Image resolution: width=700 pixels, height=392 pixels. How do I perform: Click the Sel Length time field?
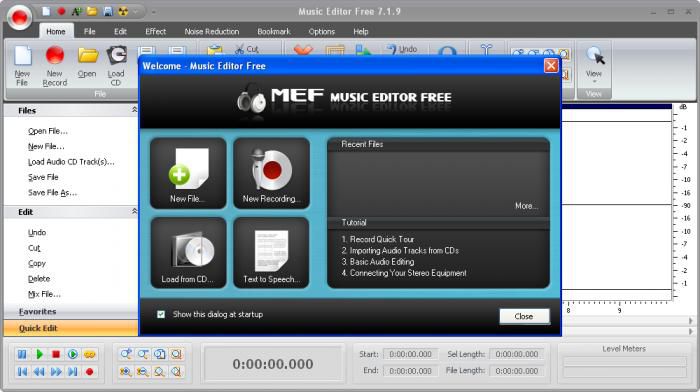(517, 354)
